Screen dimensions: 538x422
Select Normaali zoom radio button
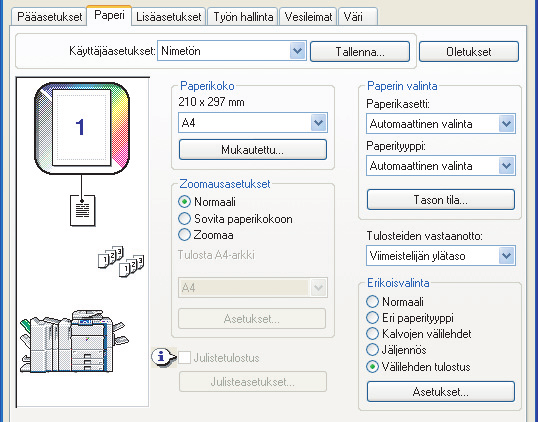pos(184,202)
